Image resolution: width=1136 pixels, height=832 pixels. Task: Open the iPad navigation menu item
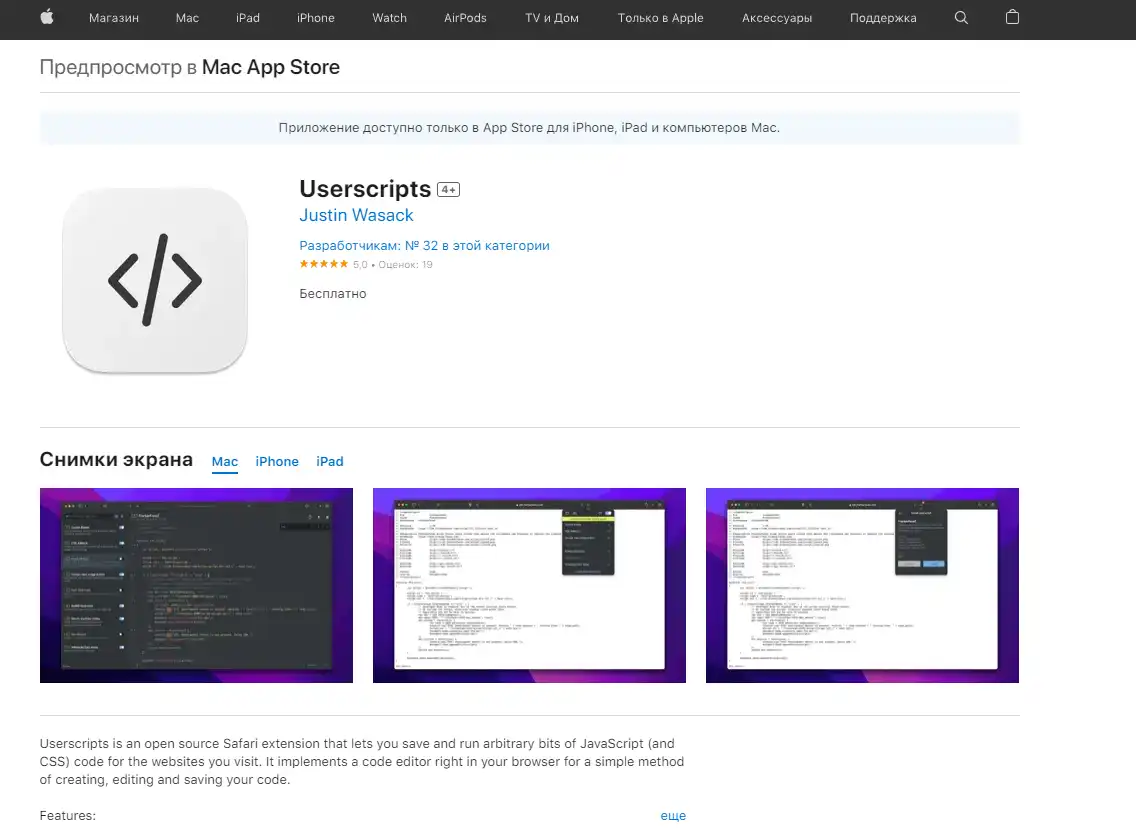pos(248,17)
